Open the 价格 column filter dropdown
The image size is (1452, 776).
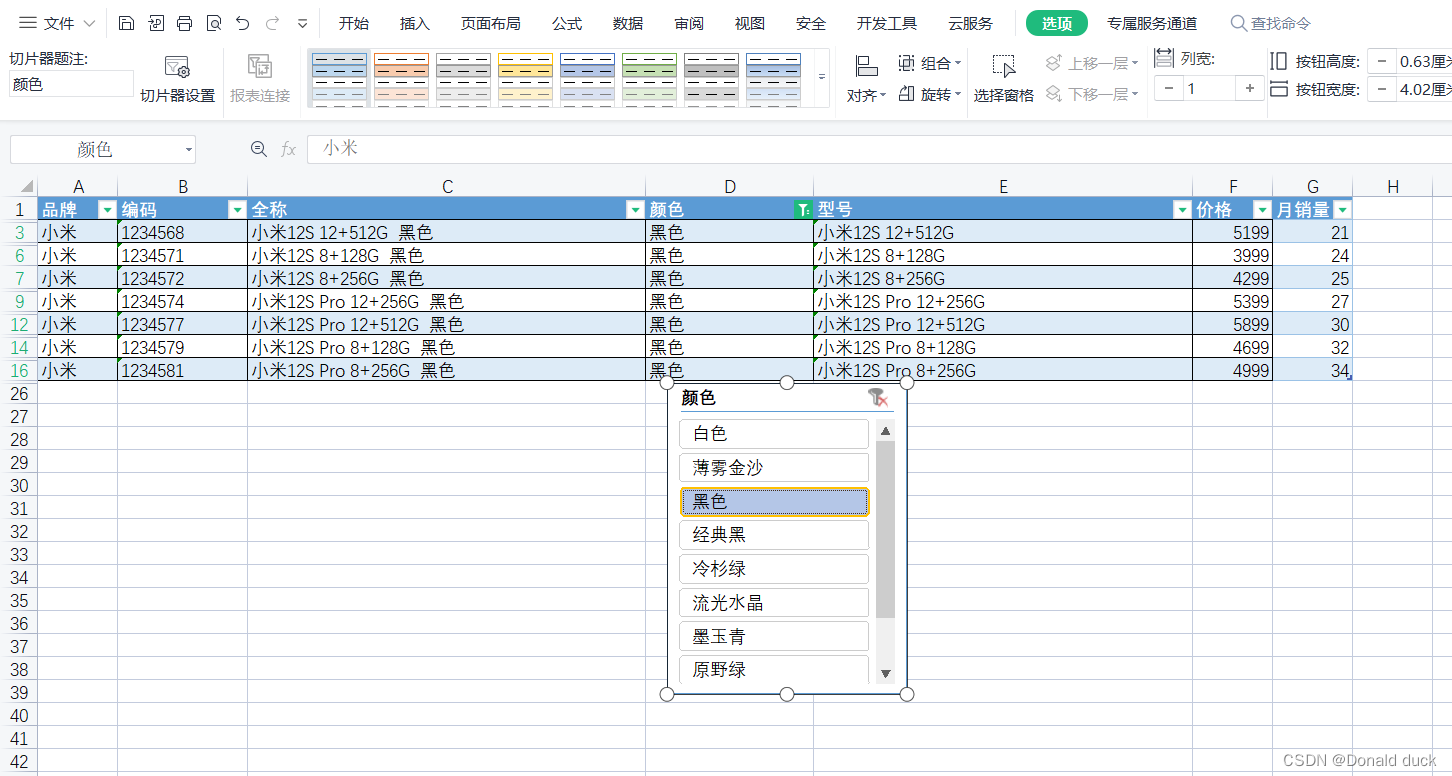(1262, 210)
